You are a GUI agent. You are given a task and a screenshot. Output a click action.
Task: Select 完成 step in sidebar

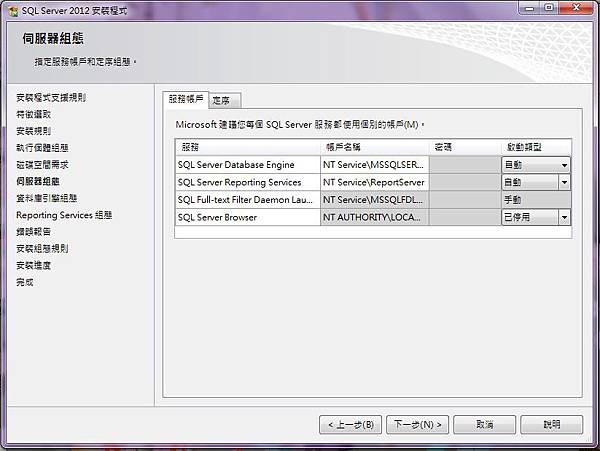coord(24,282)
